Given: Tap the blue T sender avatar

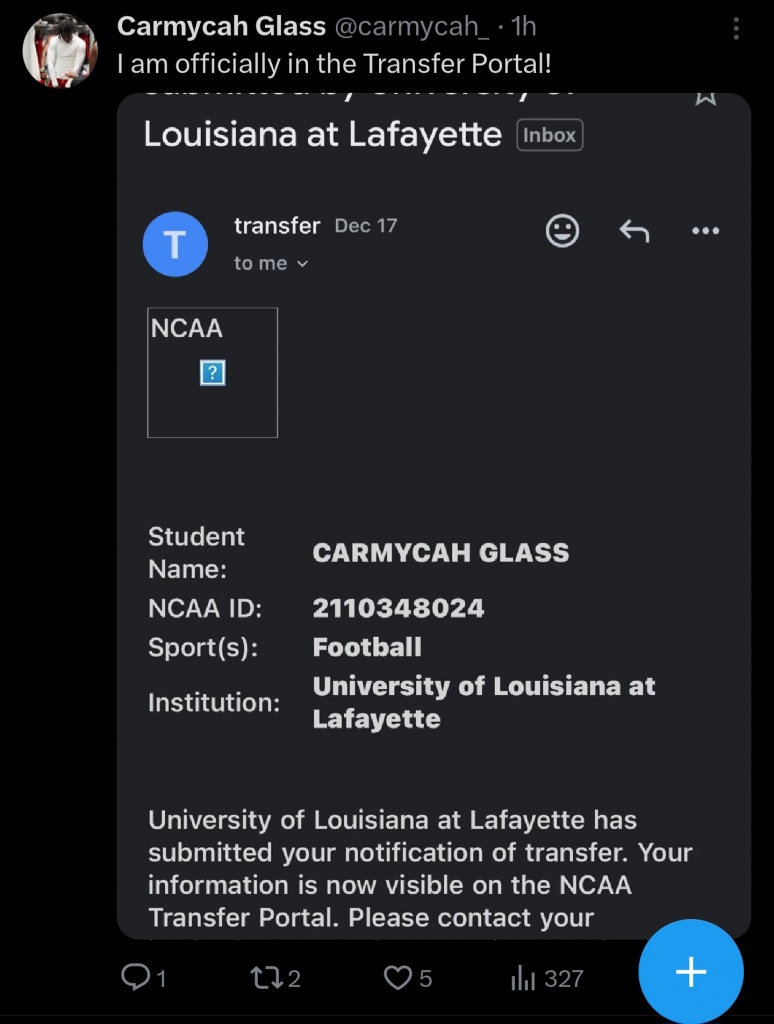Looking at the screenshot, I should coord(175,244).
